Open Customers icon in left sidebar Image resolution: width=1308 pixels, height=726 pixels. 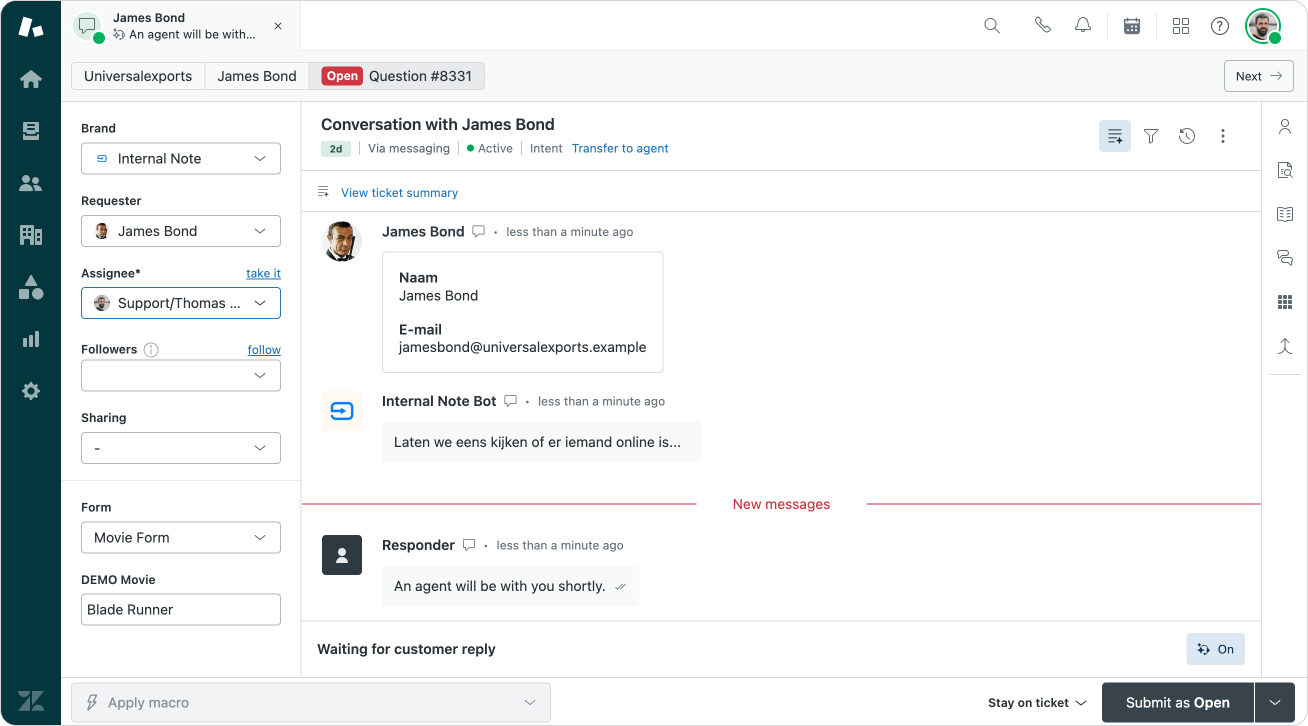(x=31, y=183)
